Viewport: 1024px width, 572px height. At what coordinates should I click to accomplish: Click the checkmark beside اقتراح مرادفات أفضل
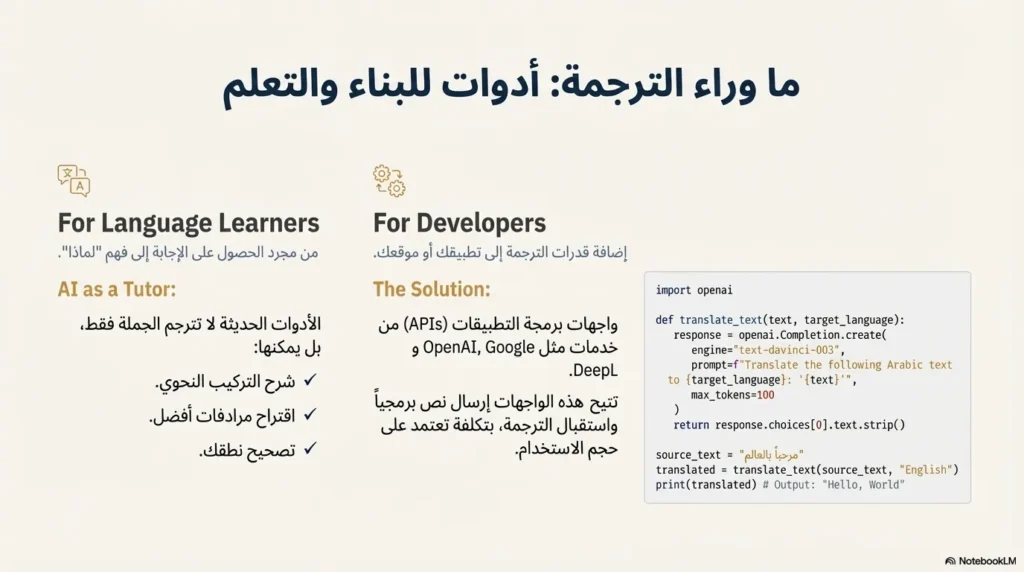coord(310,415)
